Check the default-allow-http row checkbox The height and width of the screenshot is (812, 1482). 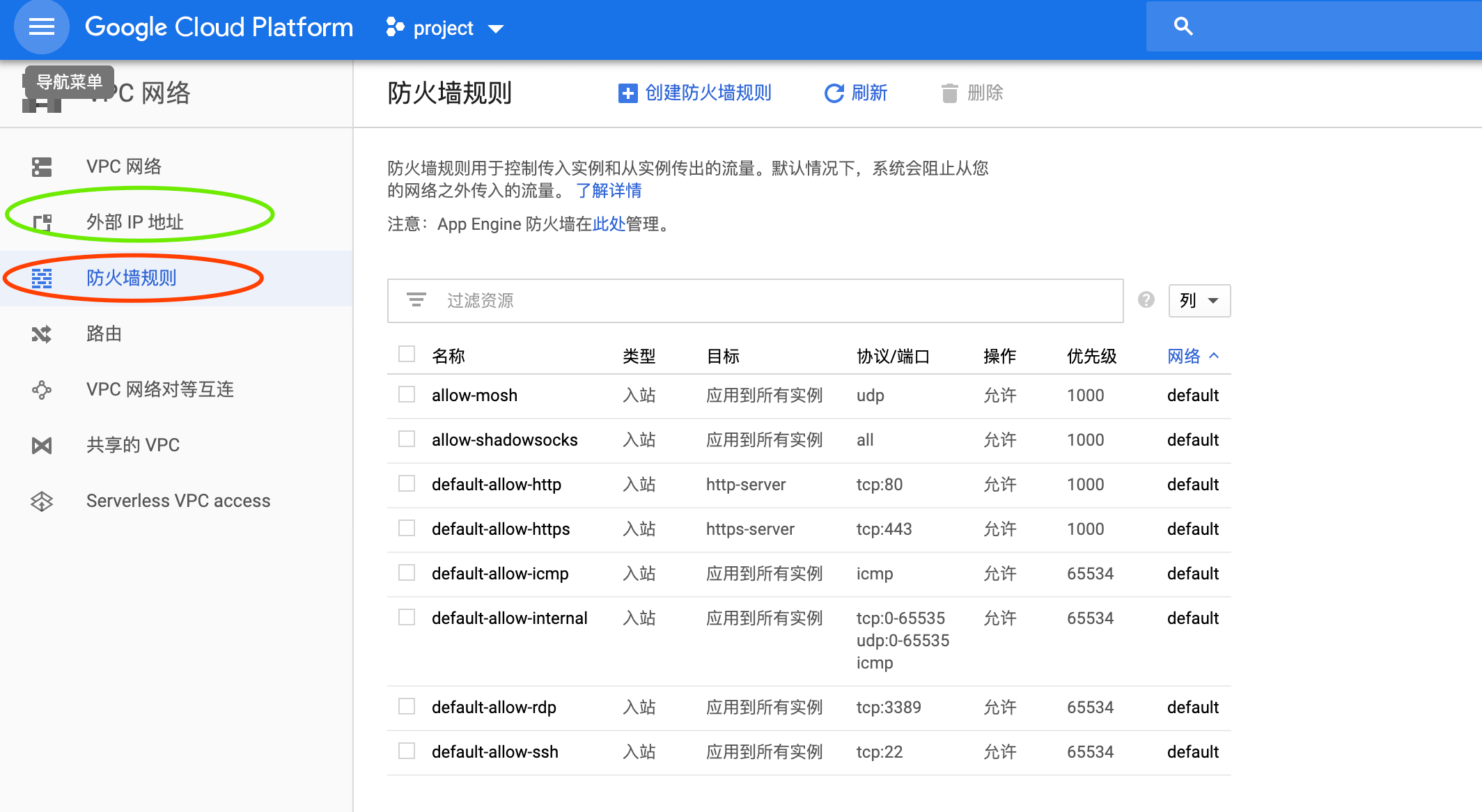pos(407,483)
